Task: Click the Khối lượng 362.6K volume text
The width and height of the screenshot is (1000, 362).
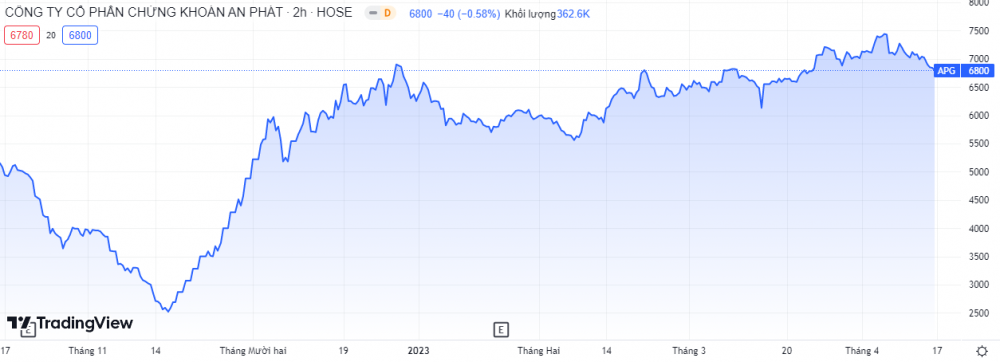Action: point(547,13)
